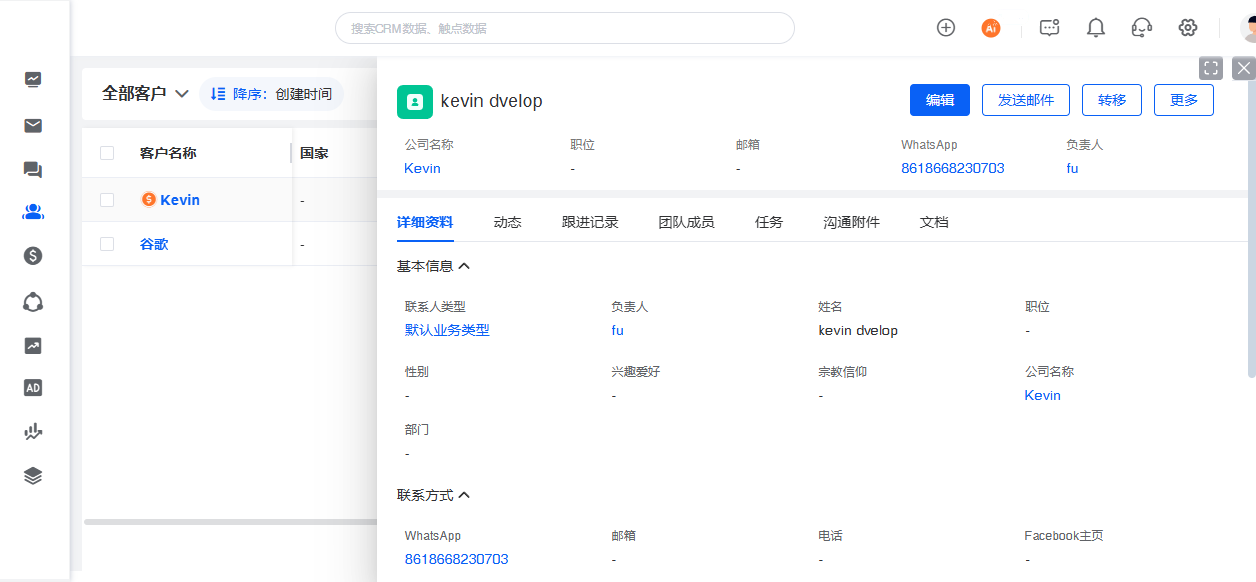Click the green contact avatar icon

[415, 102]
